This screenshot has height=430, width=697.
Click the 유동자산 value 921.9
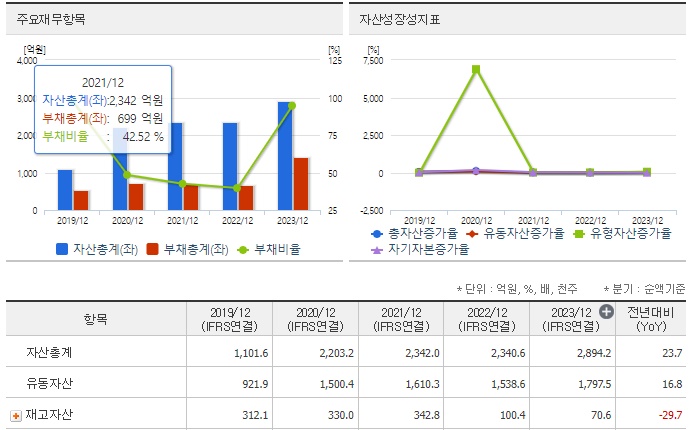[255, 384]
